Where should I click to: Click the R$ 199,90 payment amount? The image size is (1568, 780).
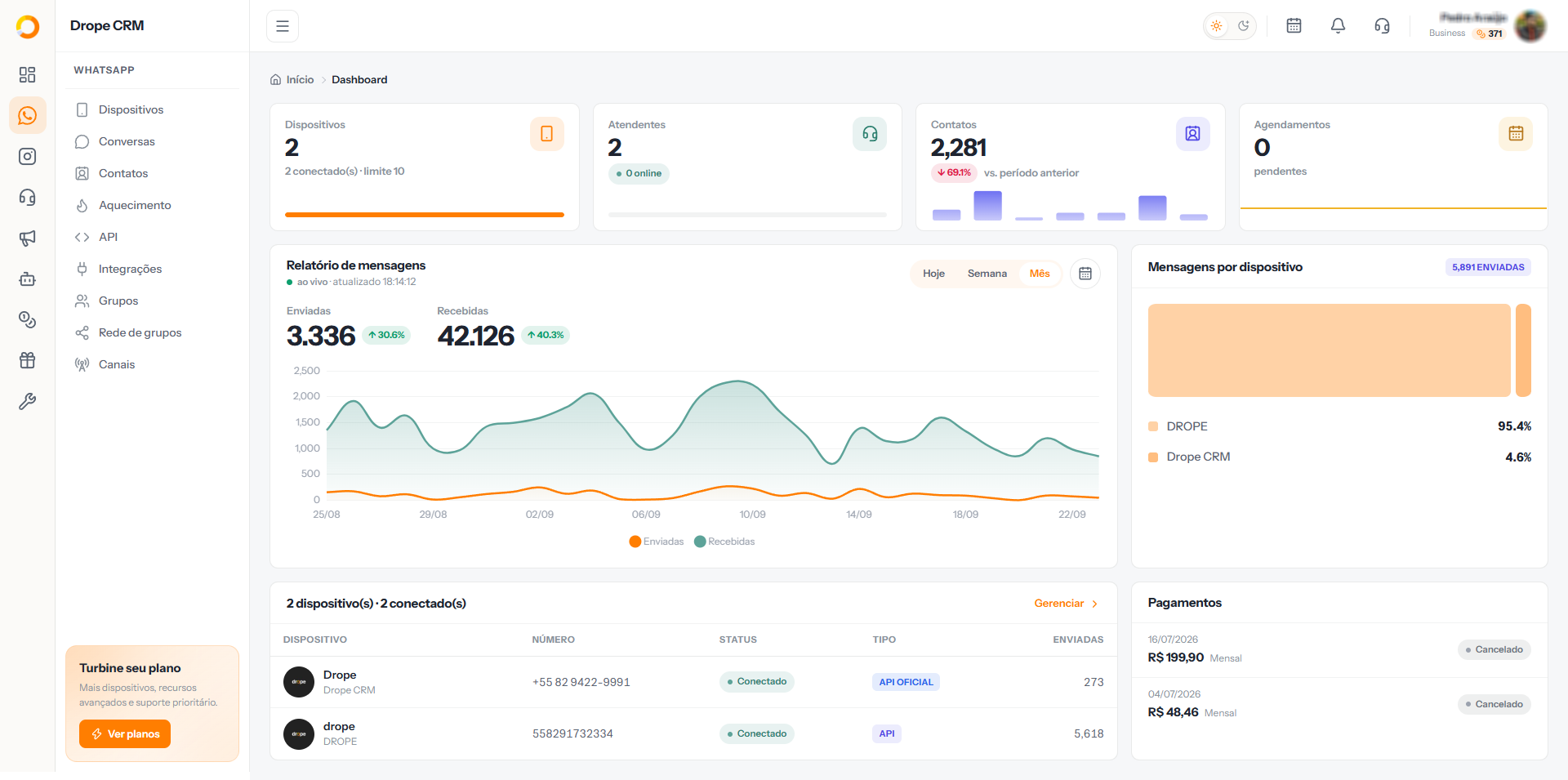pyautogui.click(x=1176, y=657)
